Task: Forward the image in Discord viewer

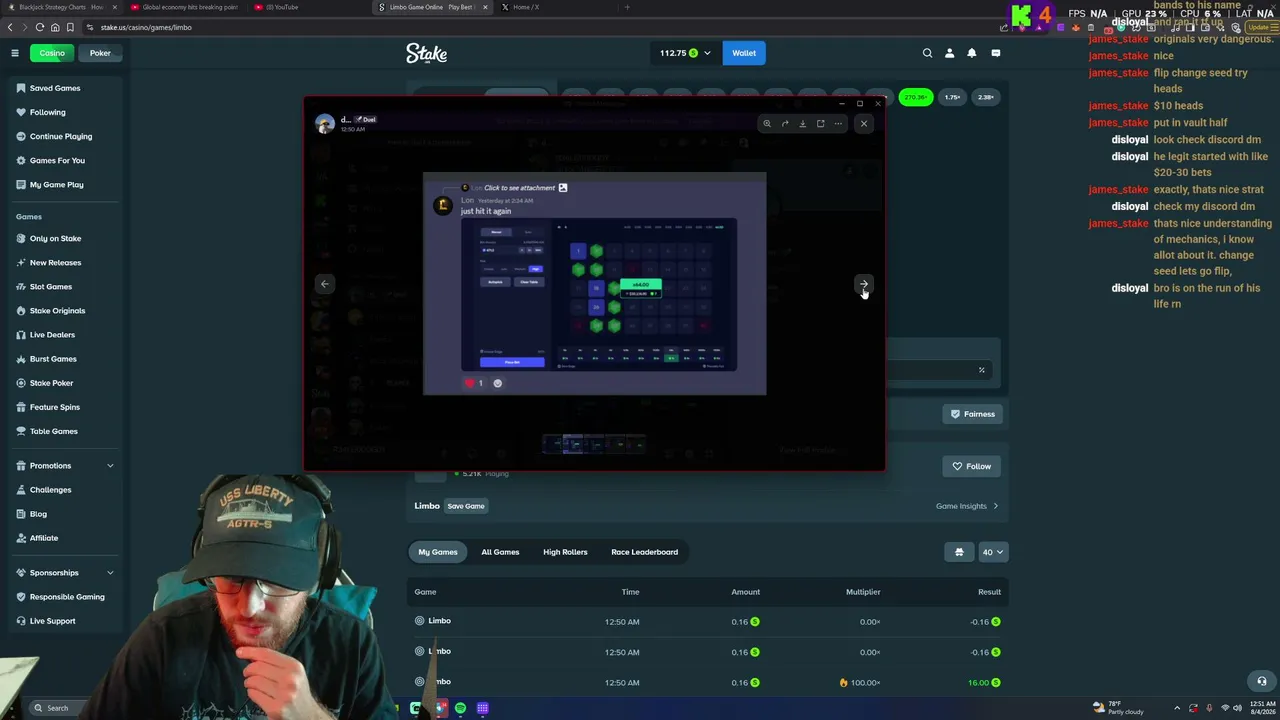Action: pos(785,124)
